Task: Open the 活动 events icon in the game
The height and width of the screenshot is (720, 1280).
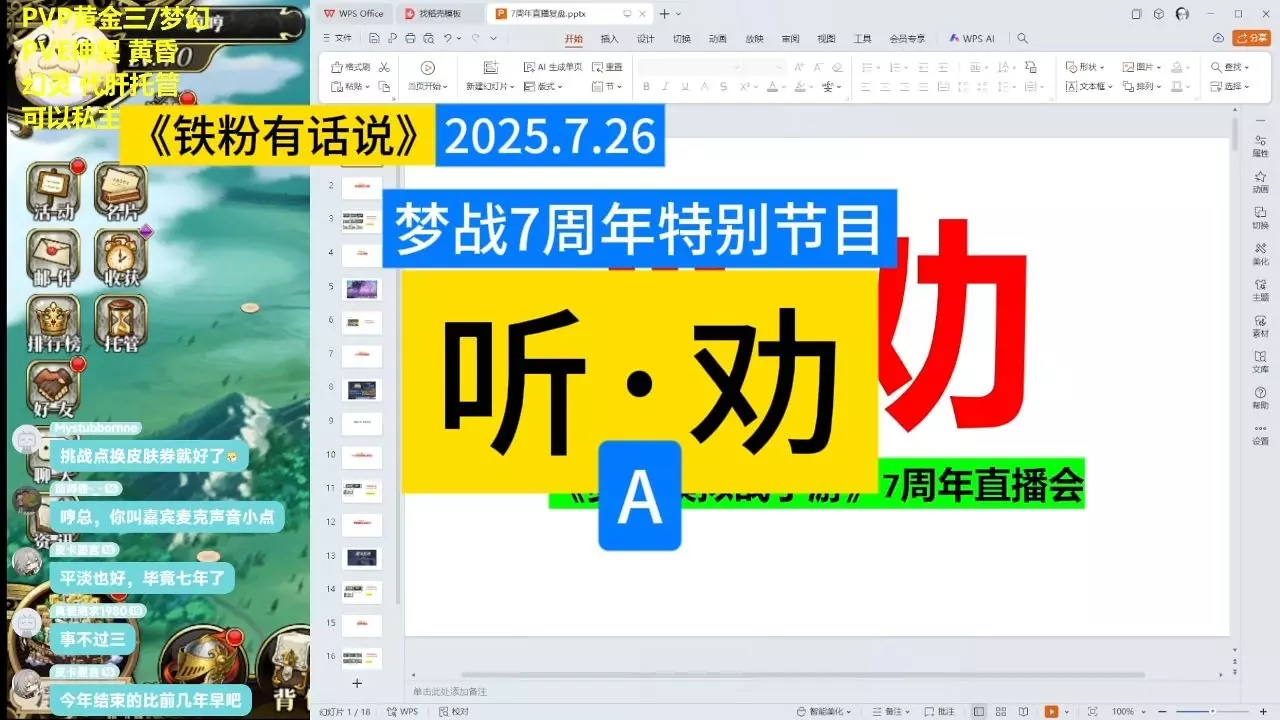Action: coord(53,191)
